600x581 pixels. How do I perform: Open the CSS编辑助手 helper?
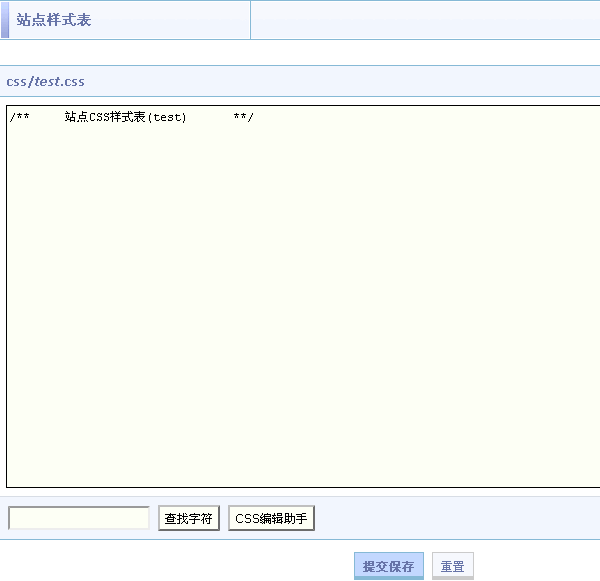pos(272,518)
